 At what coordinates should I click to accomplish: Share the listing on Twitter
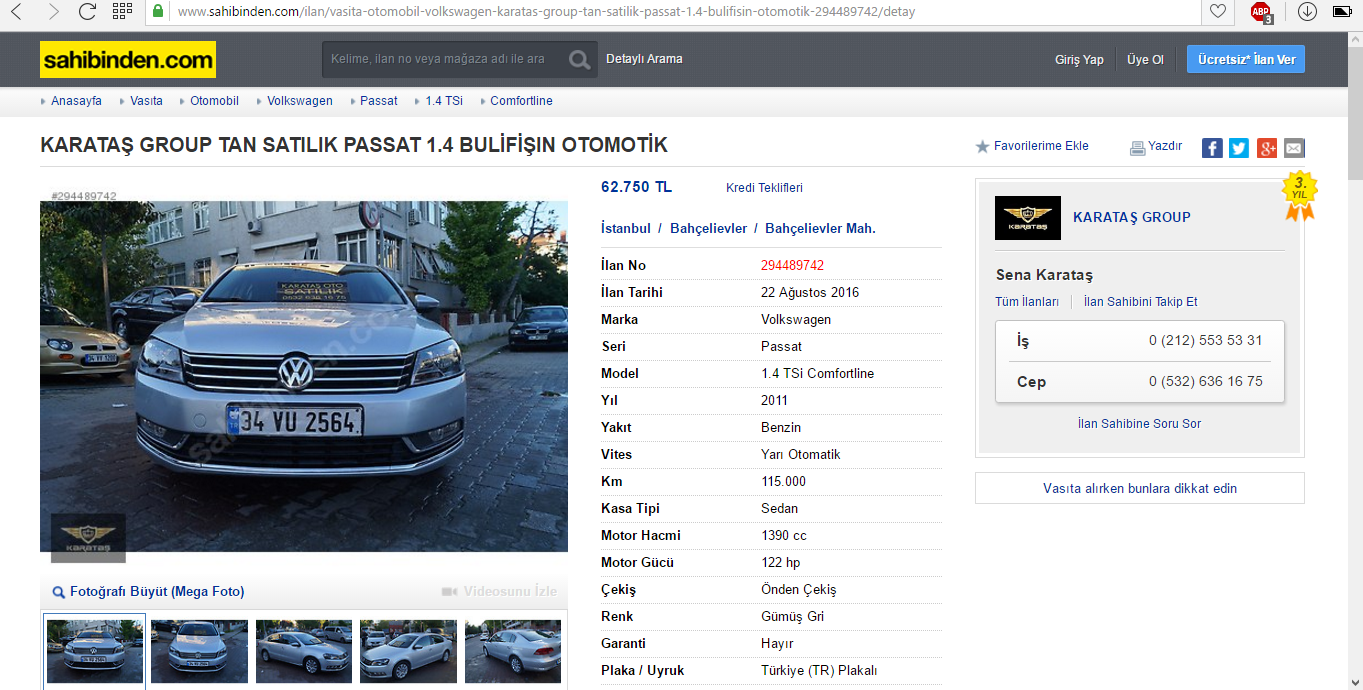pyautogui.click(x=1239, y=148)
